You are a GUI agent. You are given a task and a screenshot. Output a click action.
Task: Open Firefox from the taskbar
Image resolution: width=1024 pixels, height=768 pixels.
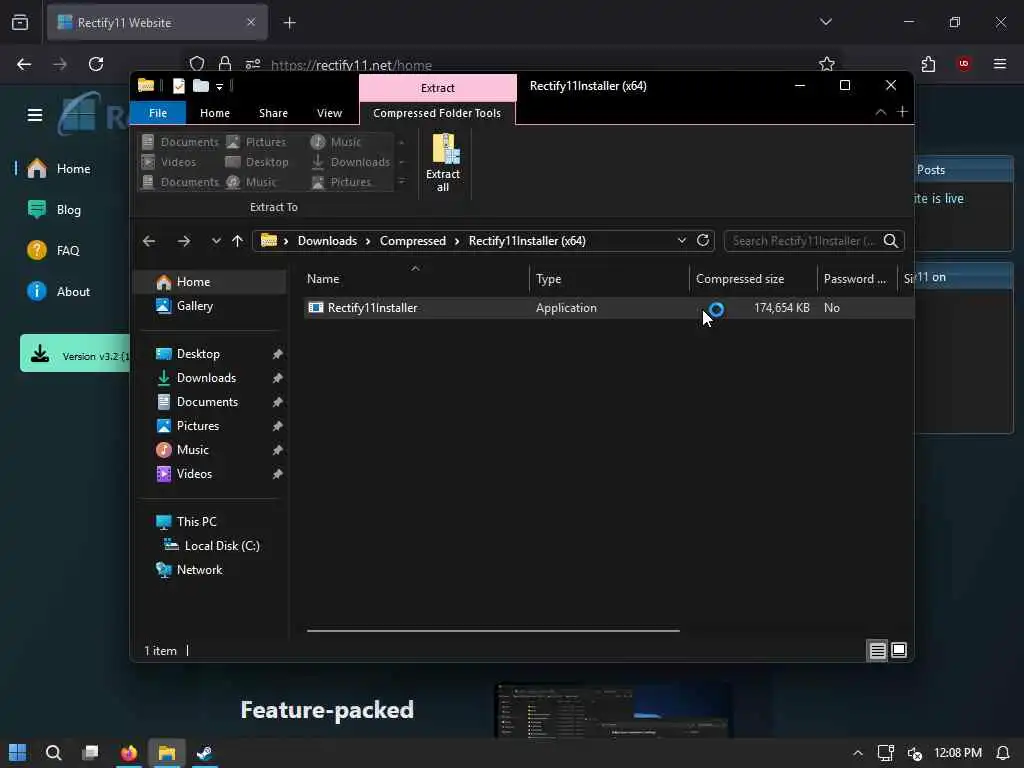point(129,753)
